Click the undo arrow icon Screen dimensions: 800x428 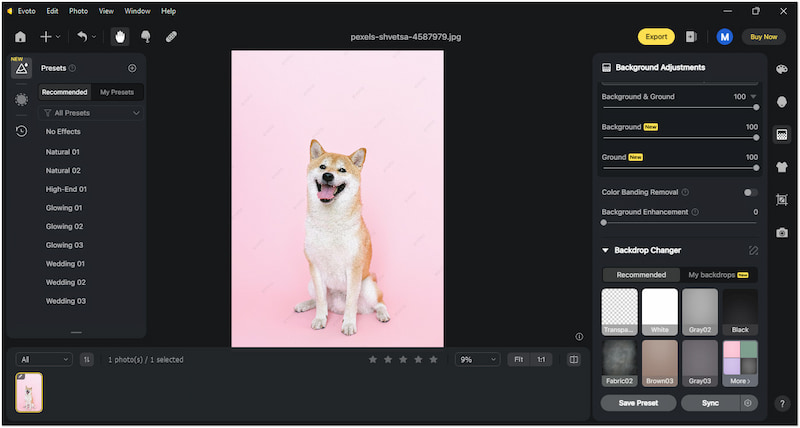[x=82, y=37]
